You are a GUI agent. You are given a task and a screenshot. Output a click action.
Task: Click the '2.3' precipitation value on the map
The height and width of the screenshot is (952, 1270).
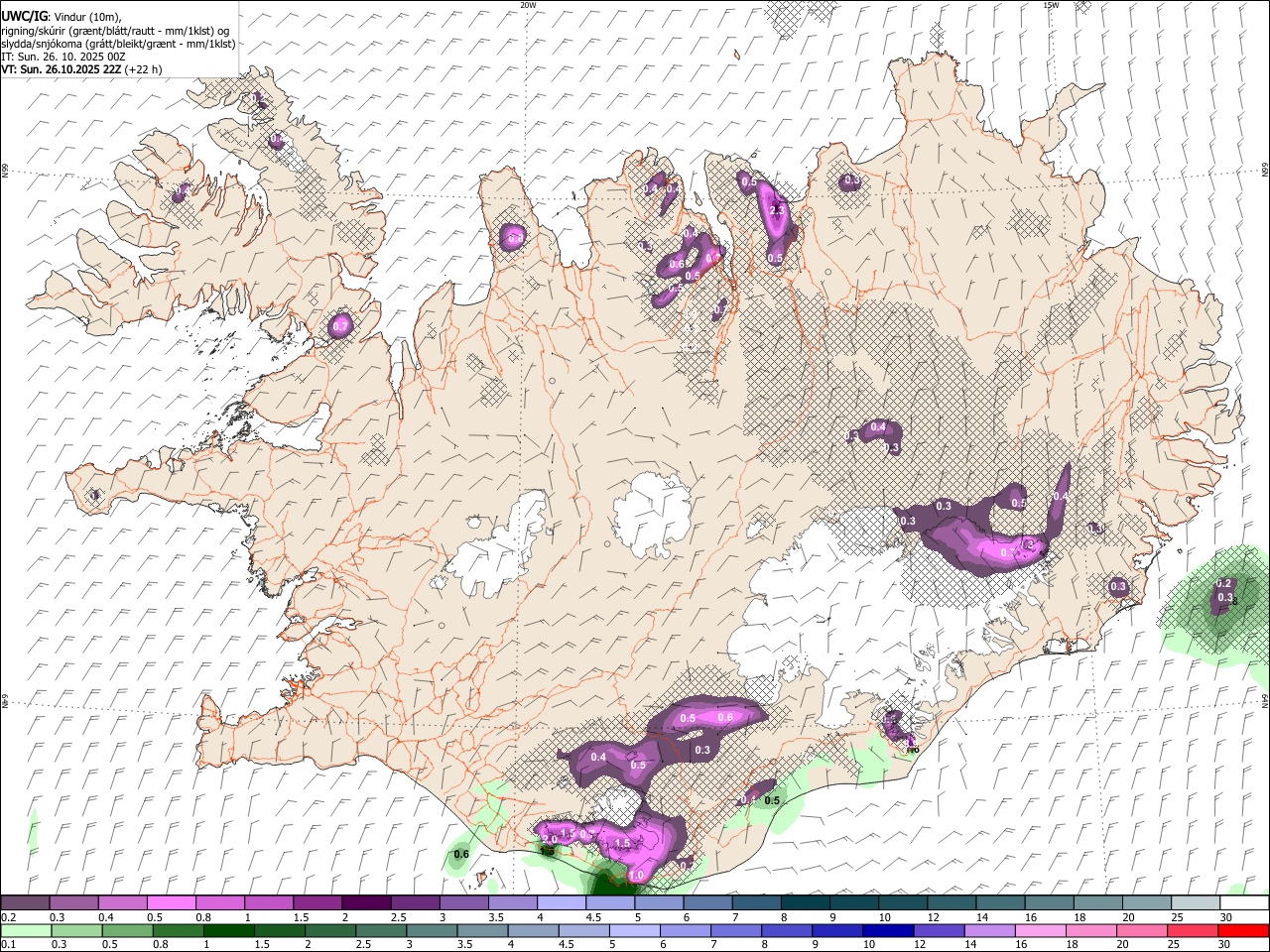(777, 210)
